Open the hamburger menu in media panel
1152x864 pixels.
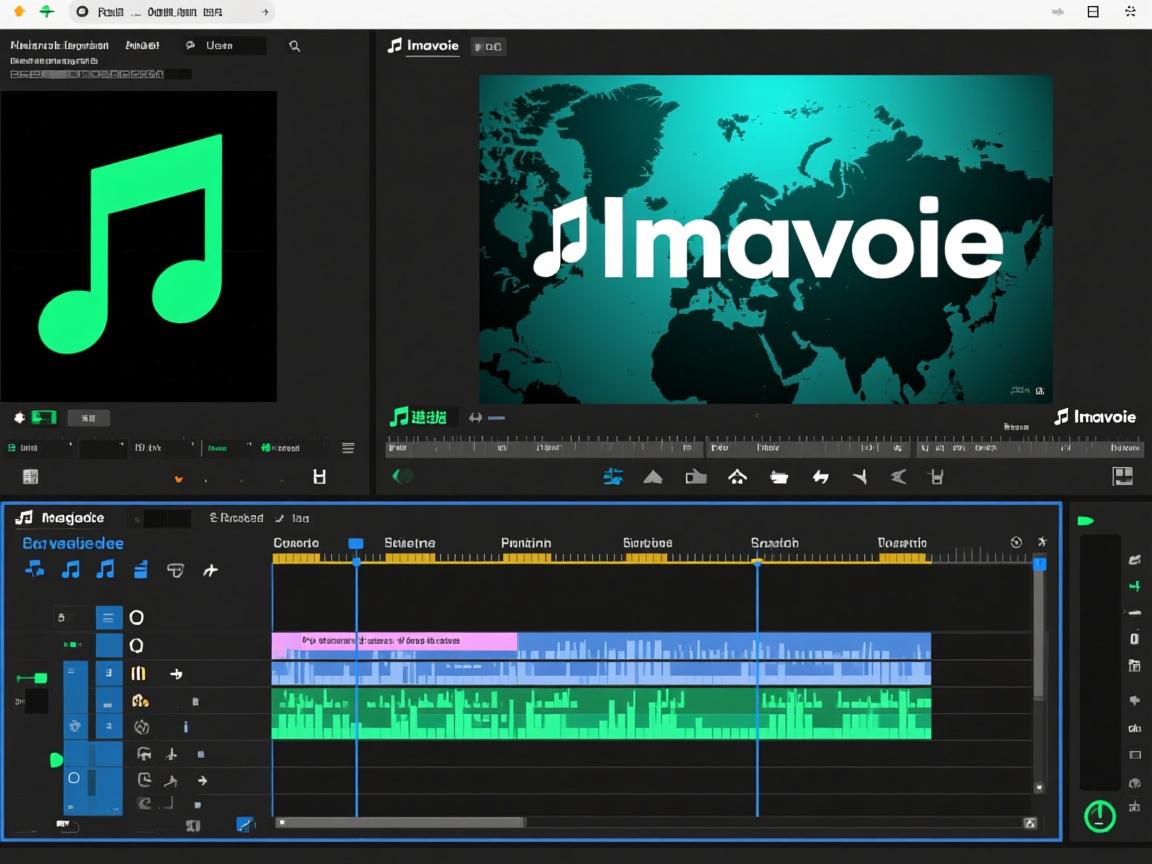tap(348, 448)
